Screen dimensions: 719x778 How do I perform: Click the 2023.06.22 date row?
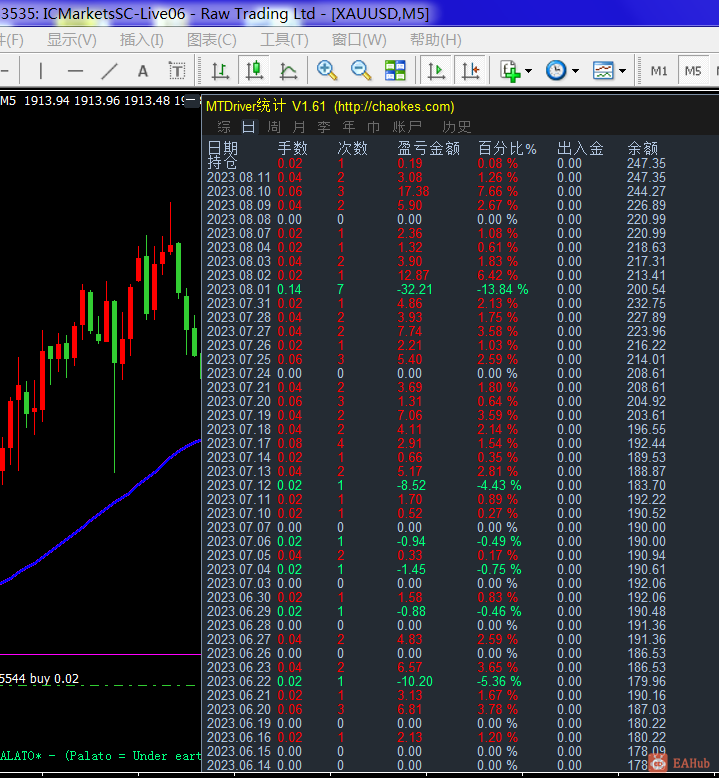coord(239,681)
